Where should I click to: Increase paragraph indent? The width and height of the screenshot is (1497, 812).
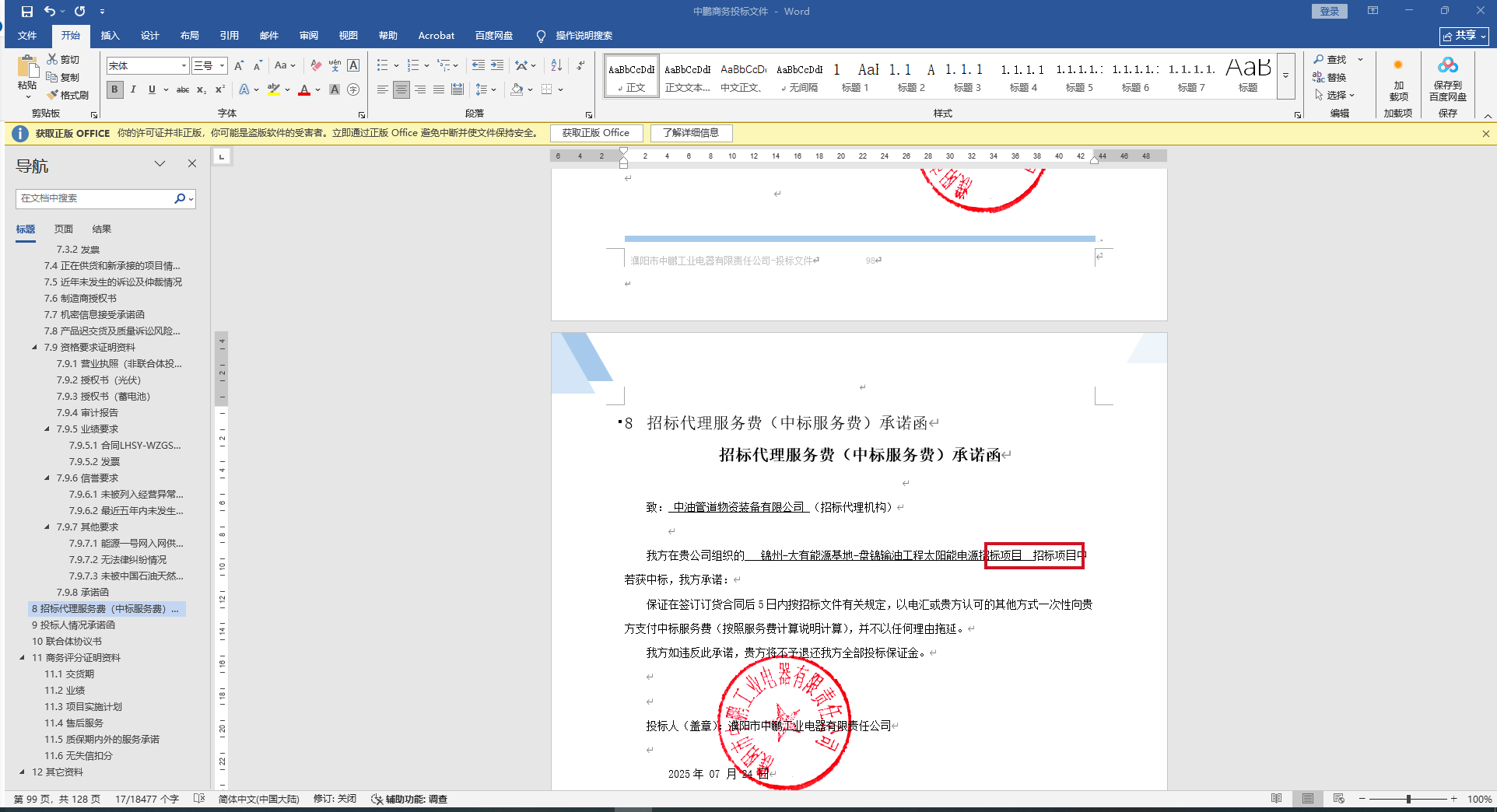(x=497, y=66)
